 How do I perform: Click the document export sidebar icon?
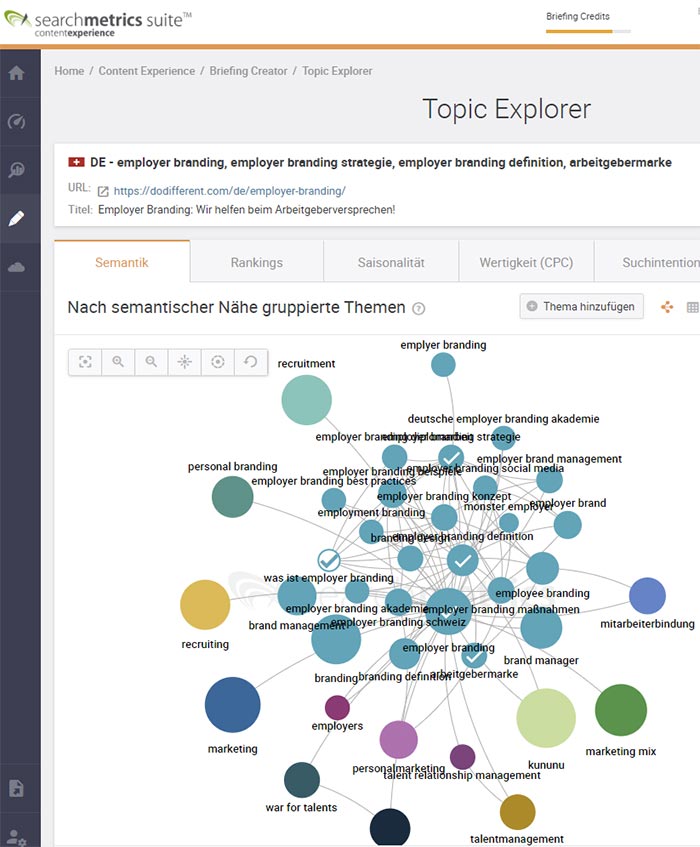16,788
